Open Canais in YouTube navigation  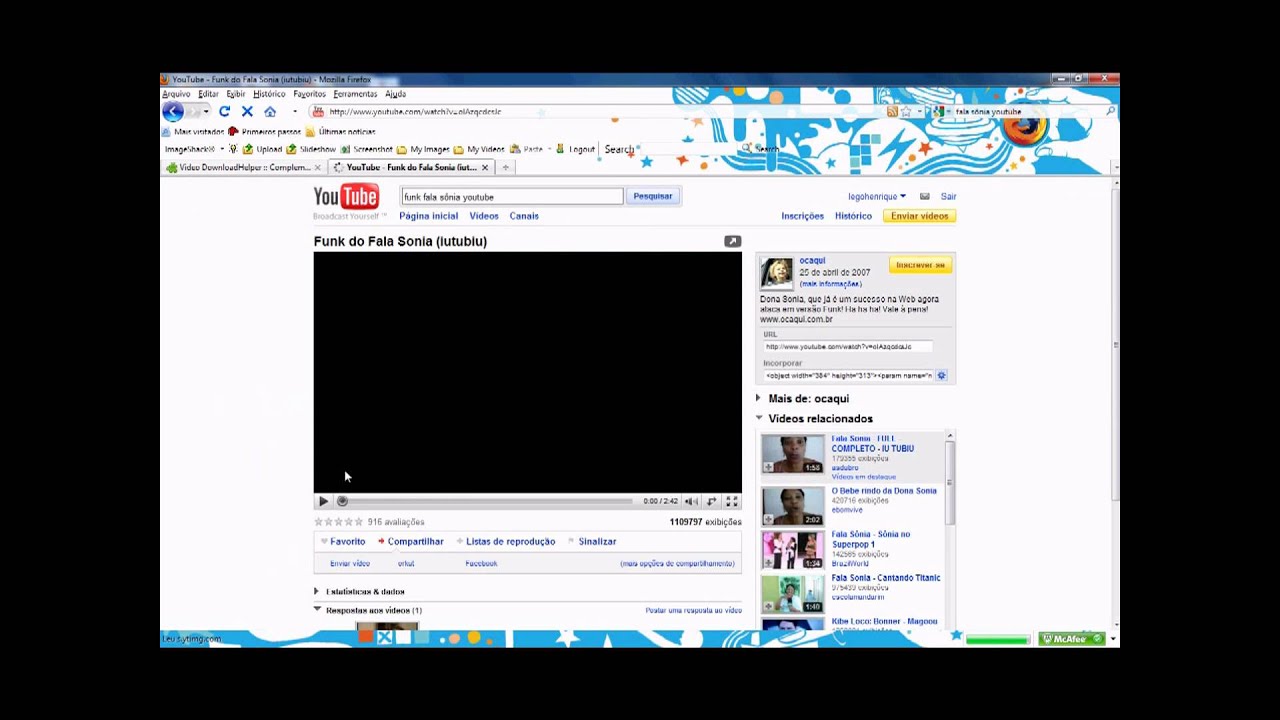524,216
